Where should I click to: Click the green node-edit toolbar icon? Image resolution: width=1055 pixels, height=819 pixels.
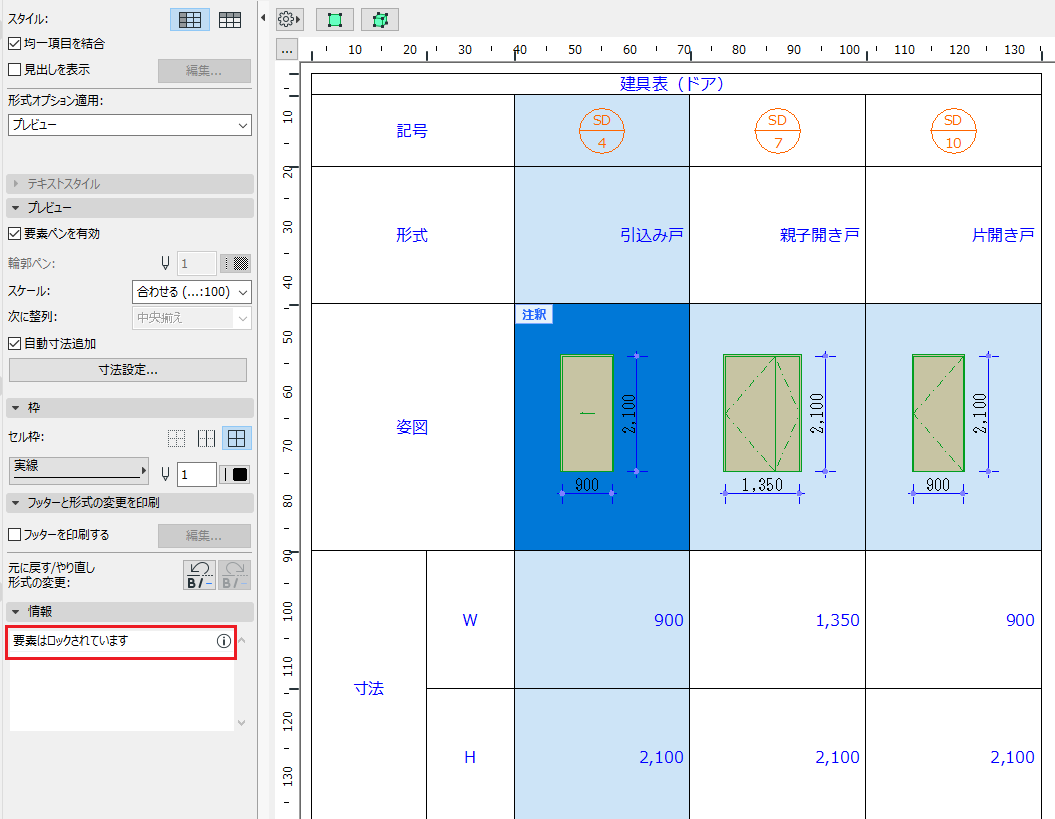pyautogui.click(x=380, y=20)
